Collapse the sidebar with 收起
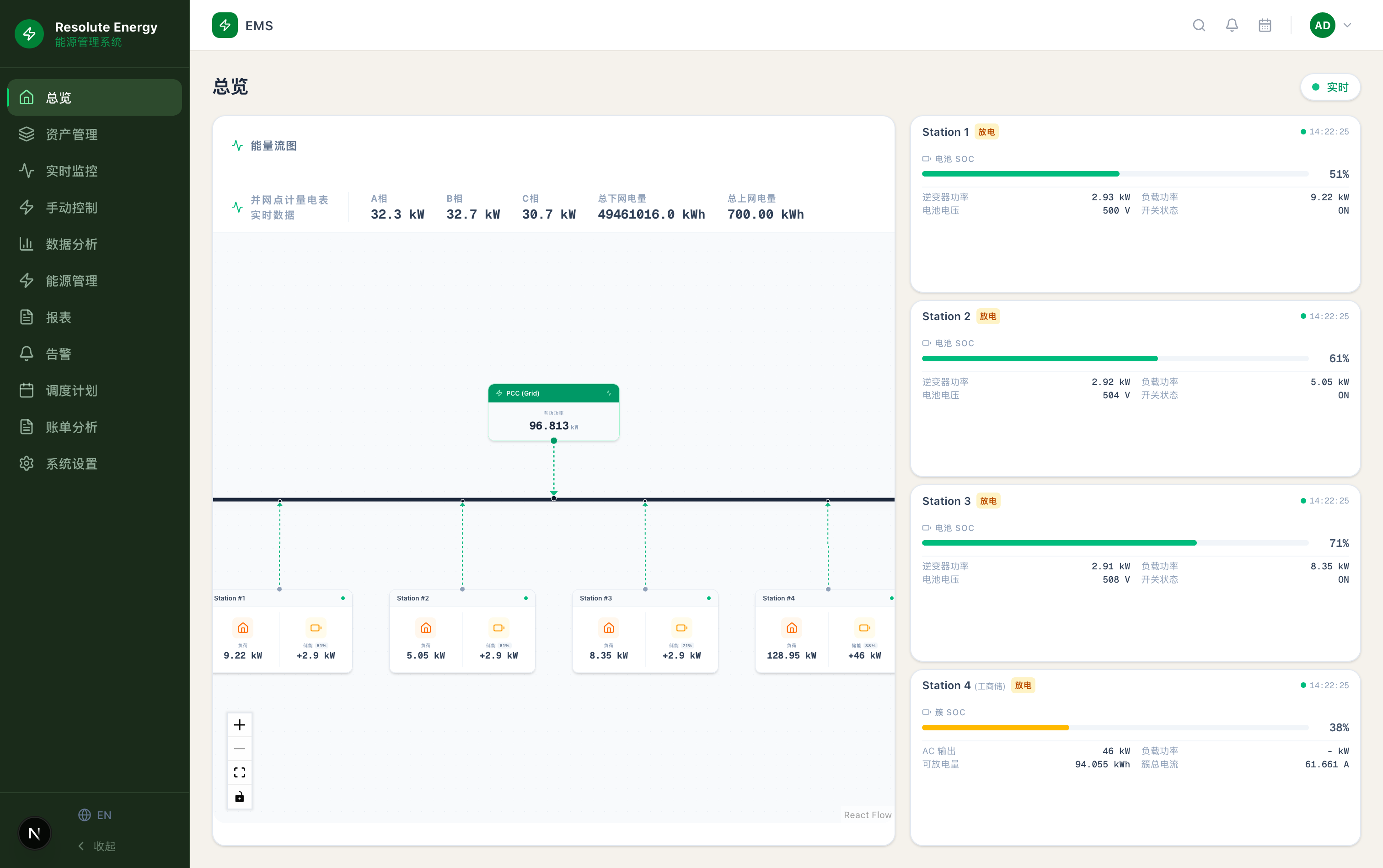Viewport: 1383px width, 868px height. (x=97, y=846)
